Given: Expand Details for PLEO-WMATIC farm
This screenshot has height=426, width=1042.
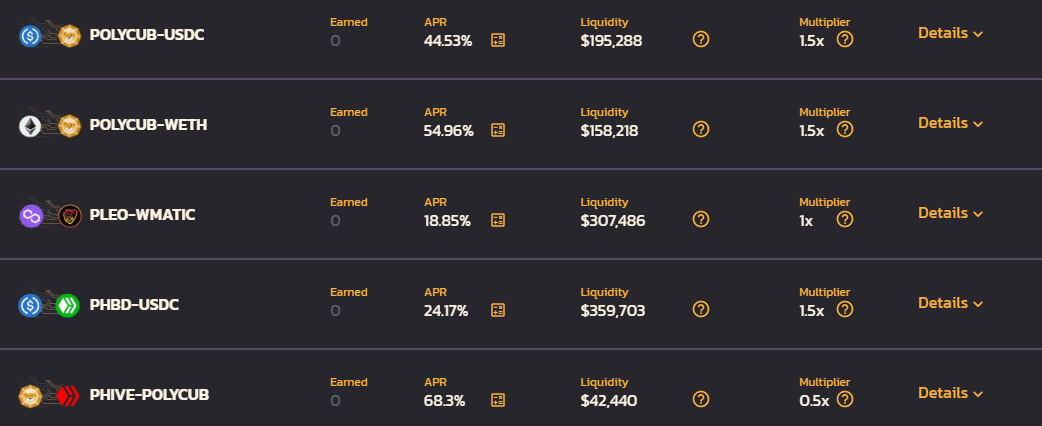Looking at the screenshot, I should tap(950, 213).
